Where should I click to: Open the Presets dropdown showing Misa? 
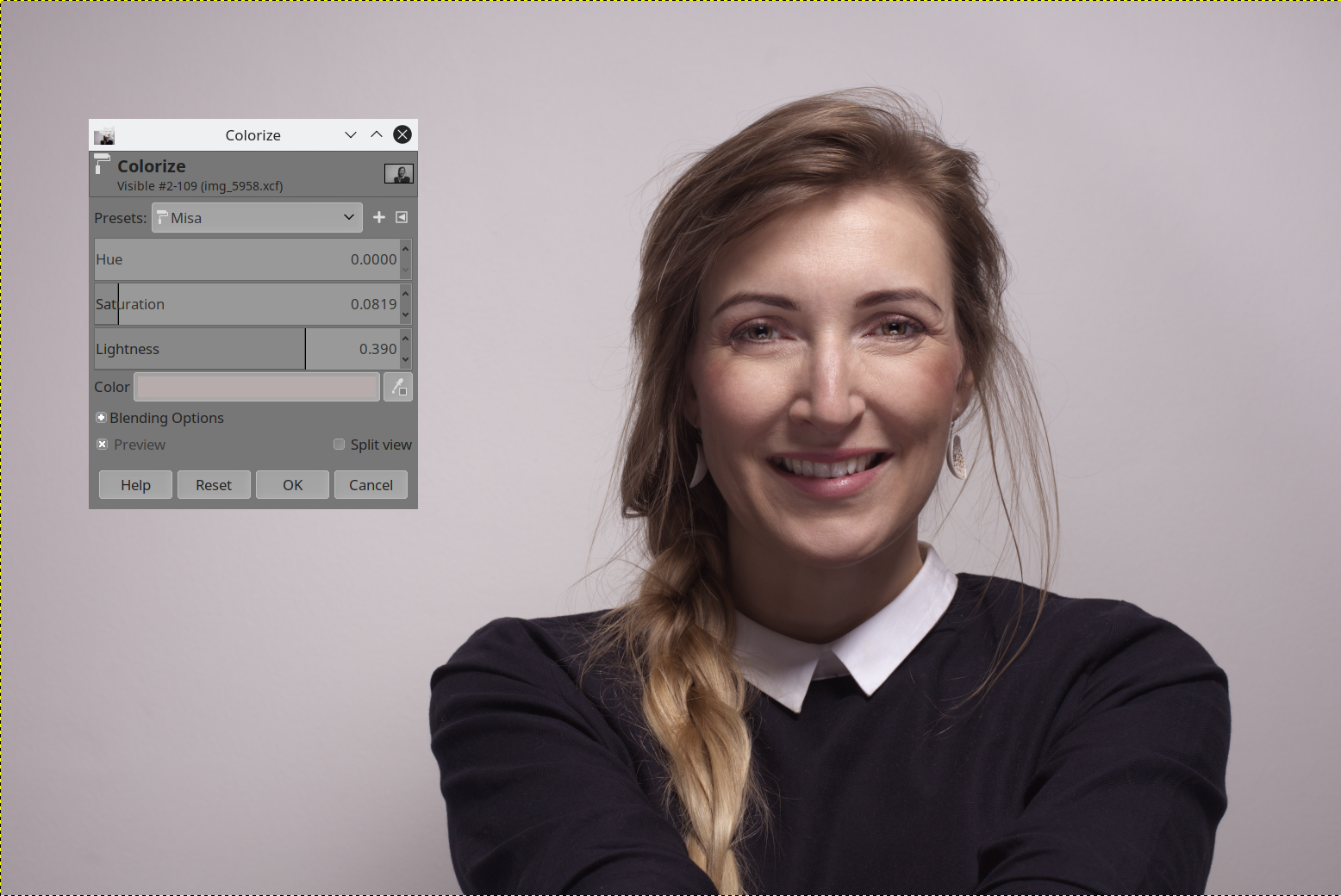click(x=257, y=218)
